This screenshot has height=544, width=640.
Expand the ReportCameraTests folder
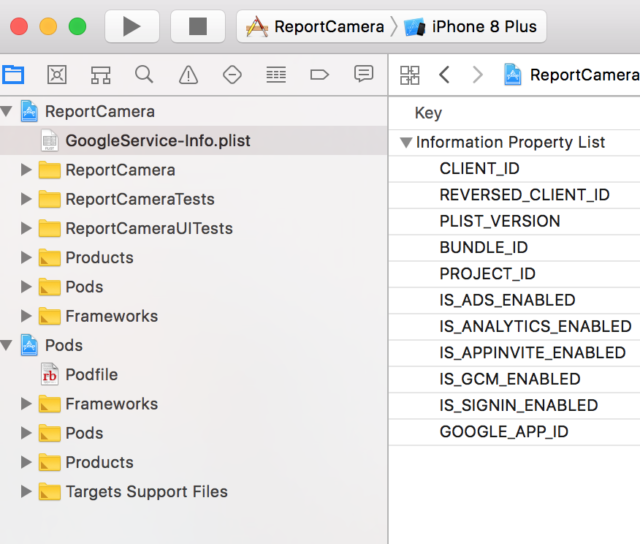tap(26, 199)
